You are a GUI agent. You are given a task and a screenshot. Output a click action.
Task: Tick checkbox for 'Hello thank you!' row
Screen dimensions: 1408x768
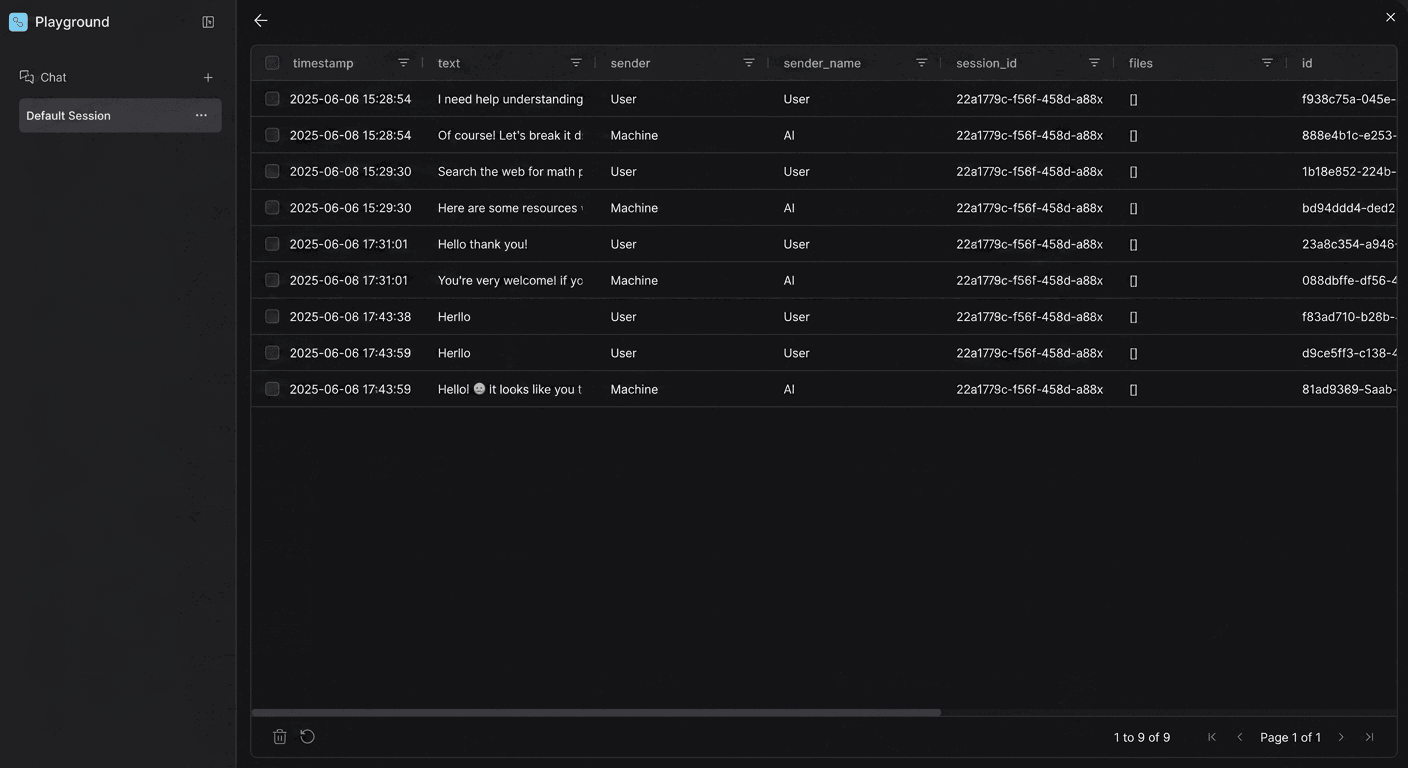(x=272, y=244)
